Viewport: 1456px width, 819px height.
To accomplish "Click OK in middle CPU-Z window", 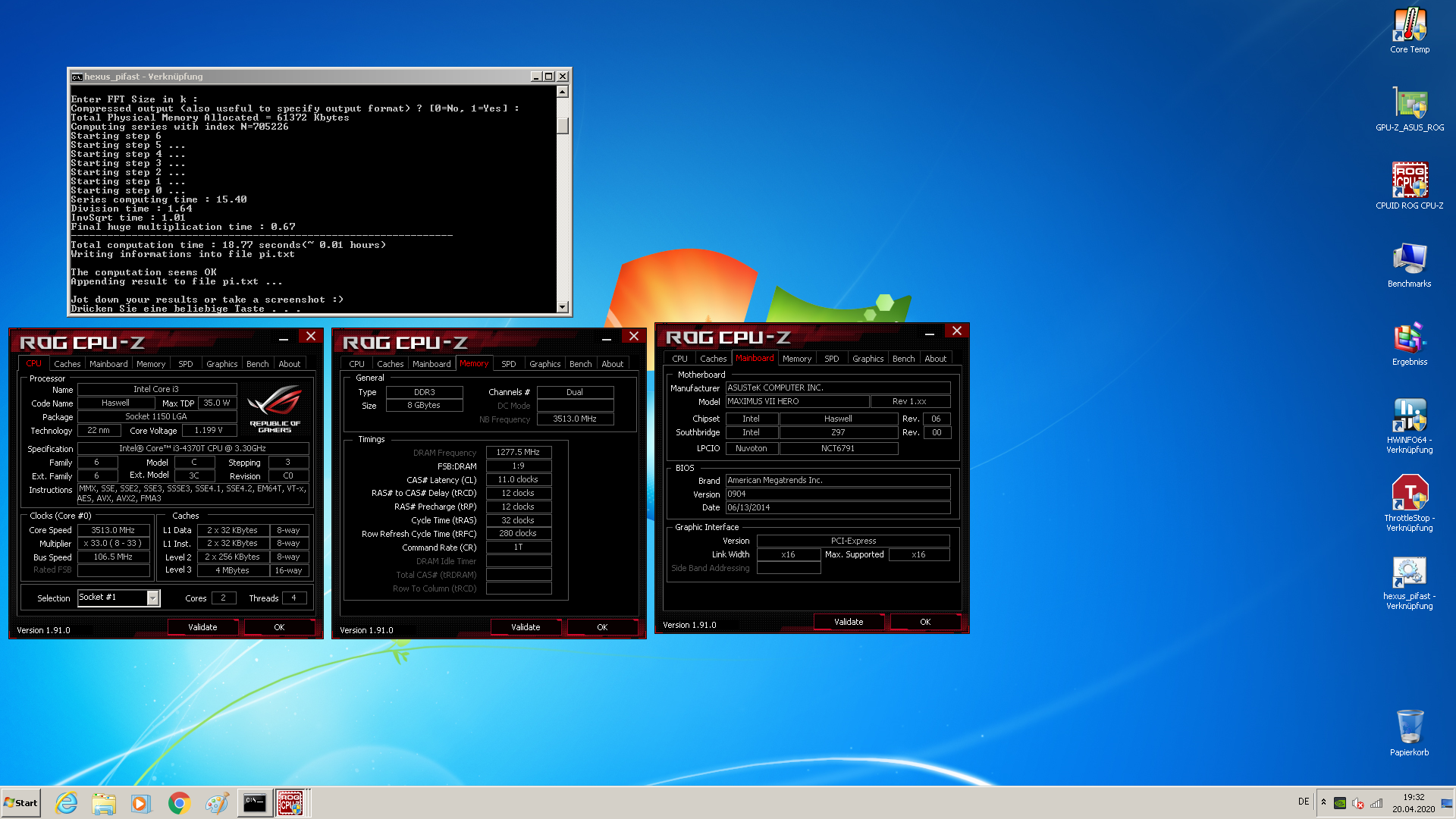I will [602, 627].
